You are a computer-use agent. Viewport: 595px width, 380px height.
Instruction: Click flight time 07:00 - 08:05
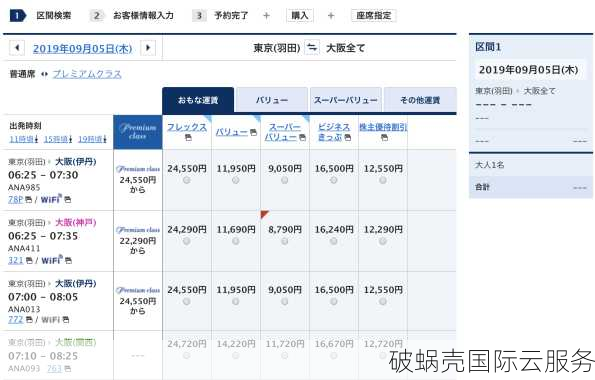pyautogui.click(x=43, y=297)
